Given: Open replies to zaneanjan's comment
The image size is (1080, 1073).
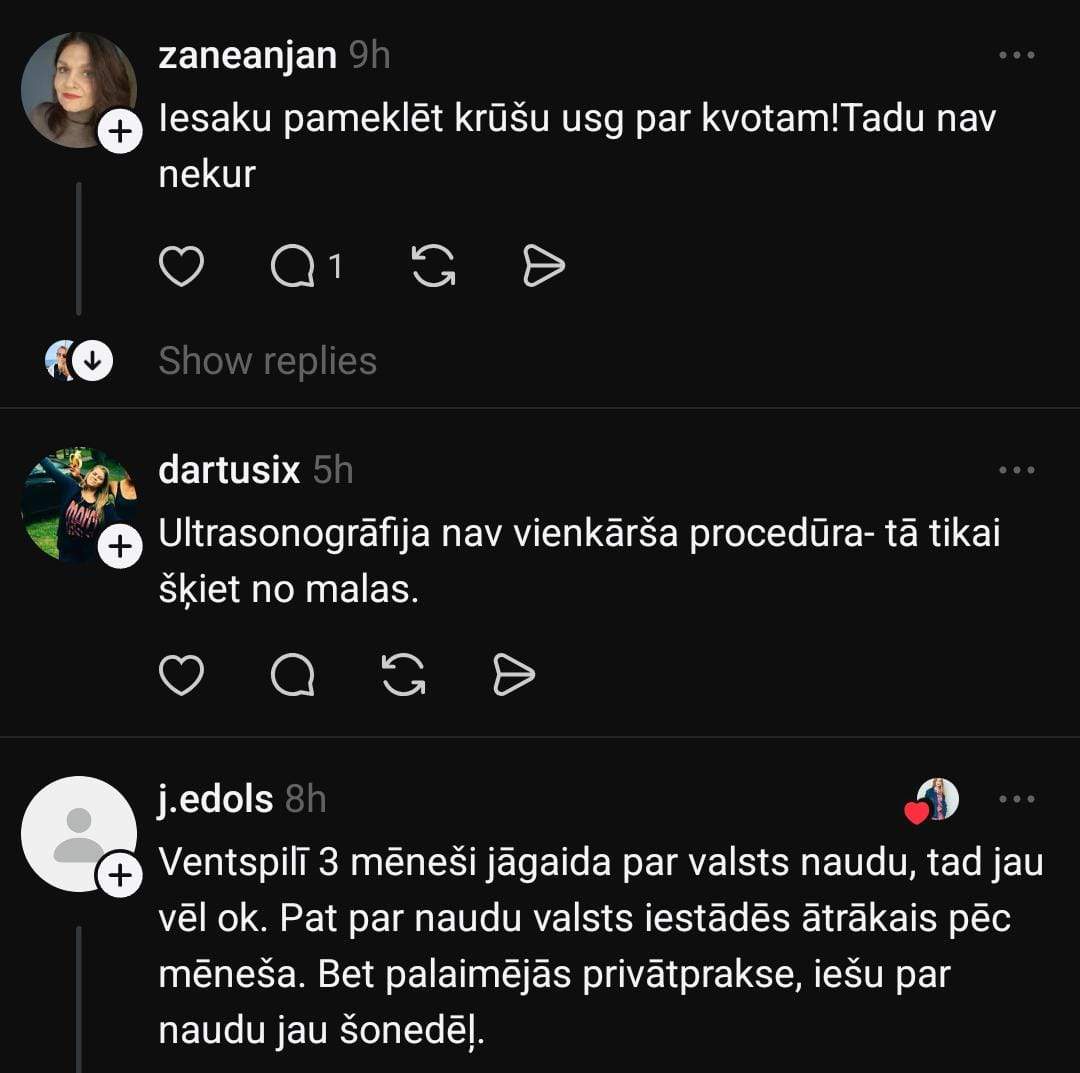Looking at the screenshot, I should click(x=292, y=267).
